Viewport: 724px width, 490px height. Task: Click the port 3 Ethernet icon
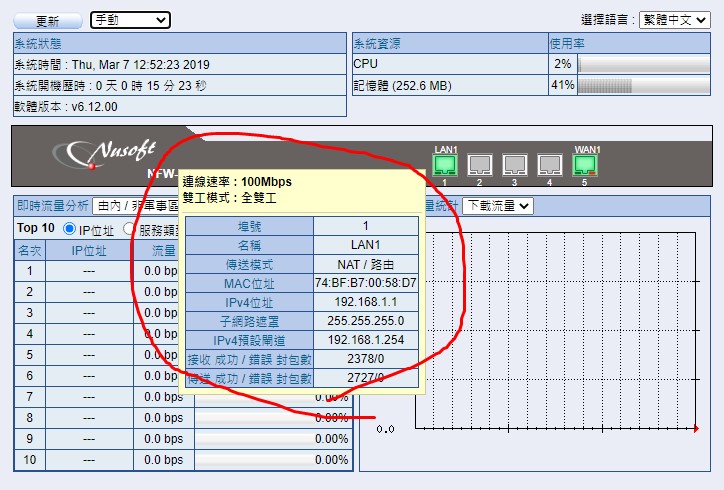515,165
